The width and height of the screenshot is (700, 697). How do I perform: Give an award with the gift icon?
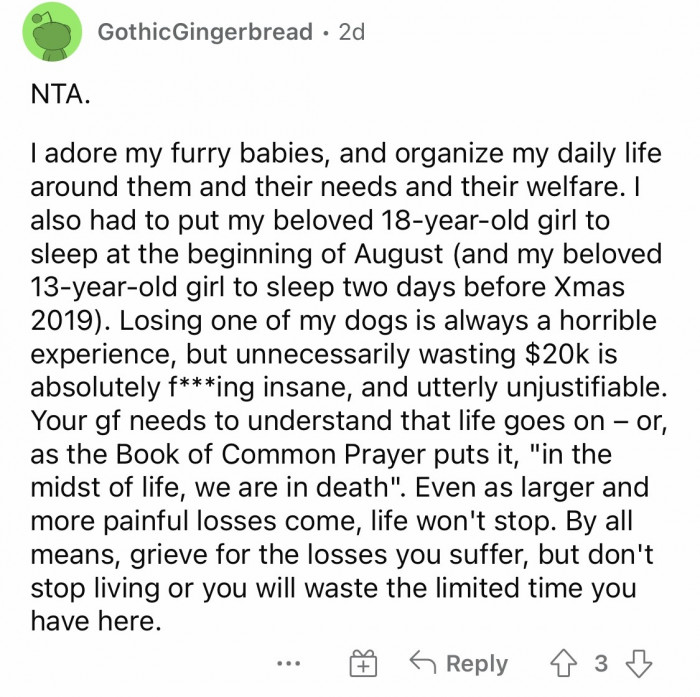363,664
